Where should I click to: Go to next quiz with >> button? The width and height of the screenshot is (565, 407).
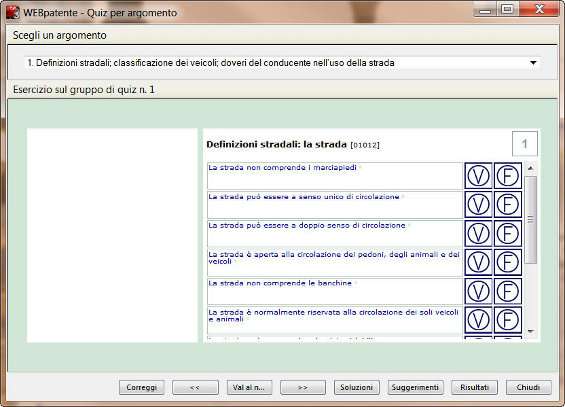click(303, 388)
